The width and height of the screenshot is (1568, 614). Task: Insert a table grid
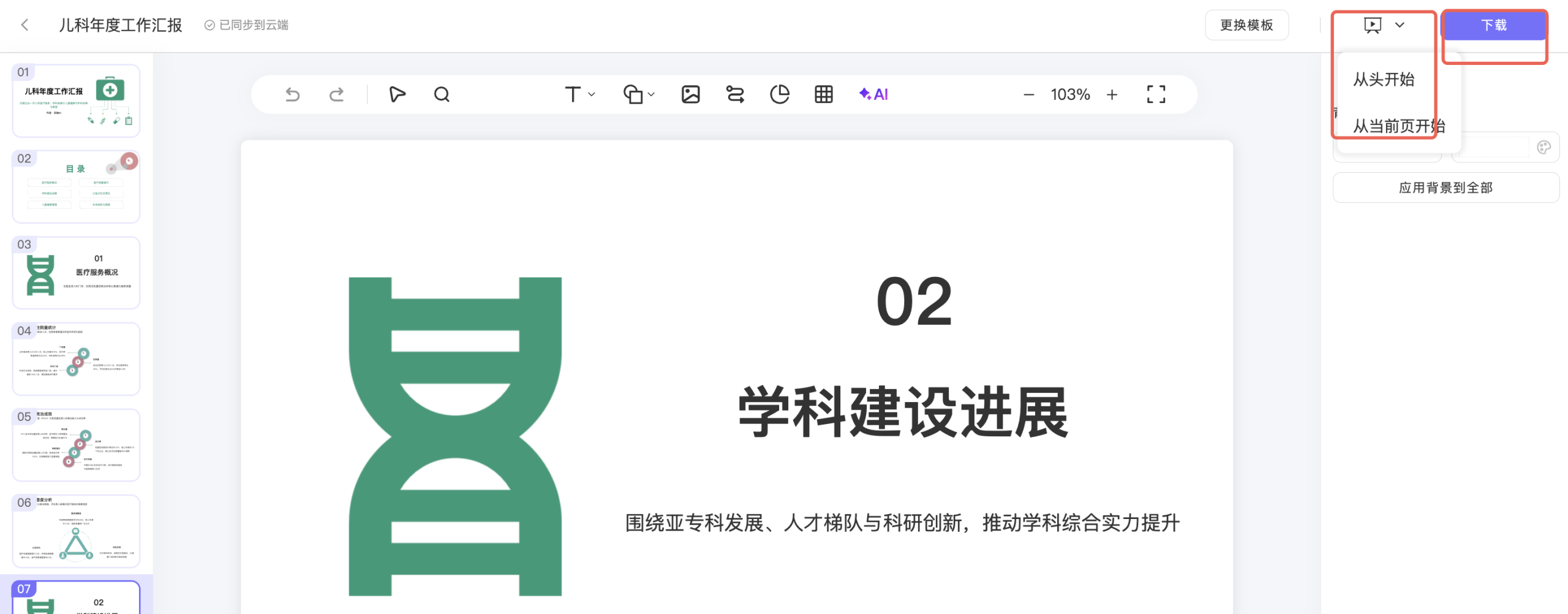[823, 94]
